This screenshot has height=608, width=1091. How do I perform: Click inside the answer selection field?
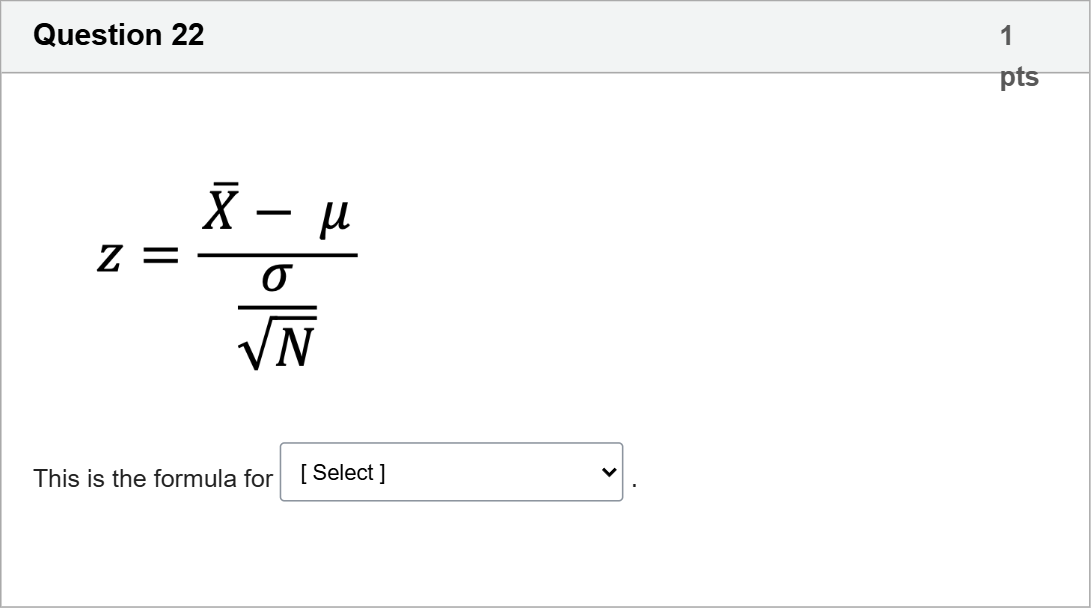tap(420, 472)
